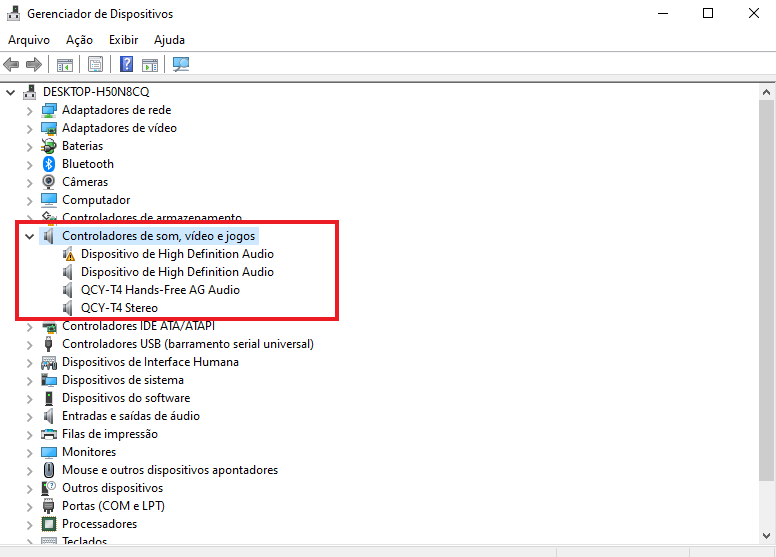
Task: Click the Portas (COM e LPT) icon
Action: 48,506
